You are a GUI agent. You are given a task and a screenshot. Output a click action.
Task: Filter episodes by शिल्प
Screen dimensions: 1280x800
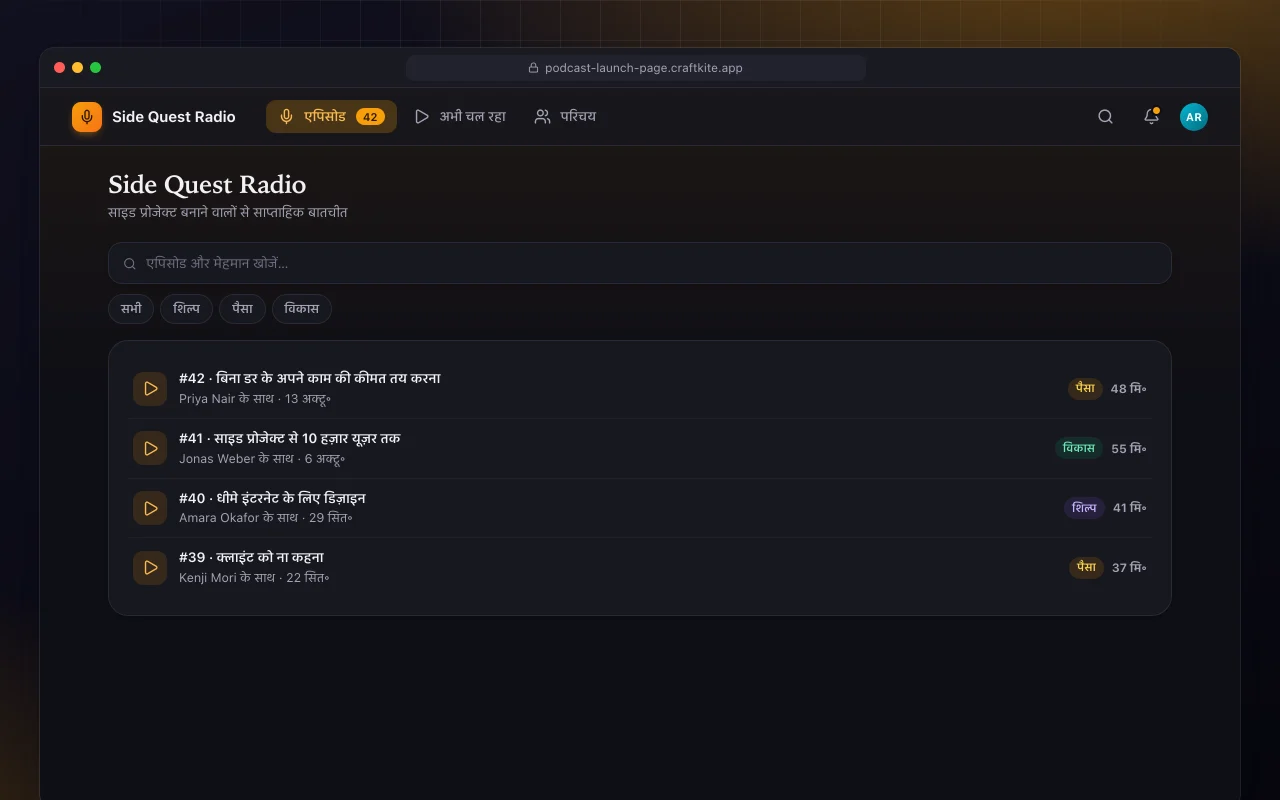(186, 309)
